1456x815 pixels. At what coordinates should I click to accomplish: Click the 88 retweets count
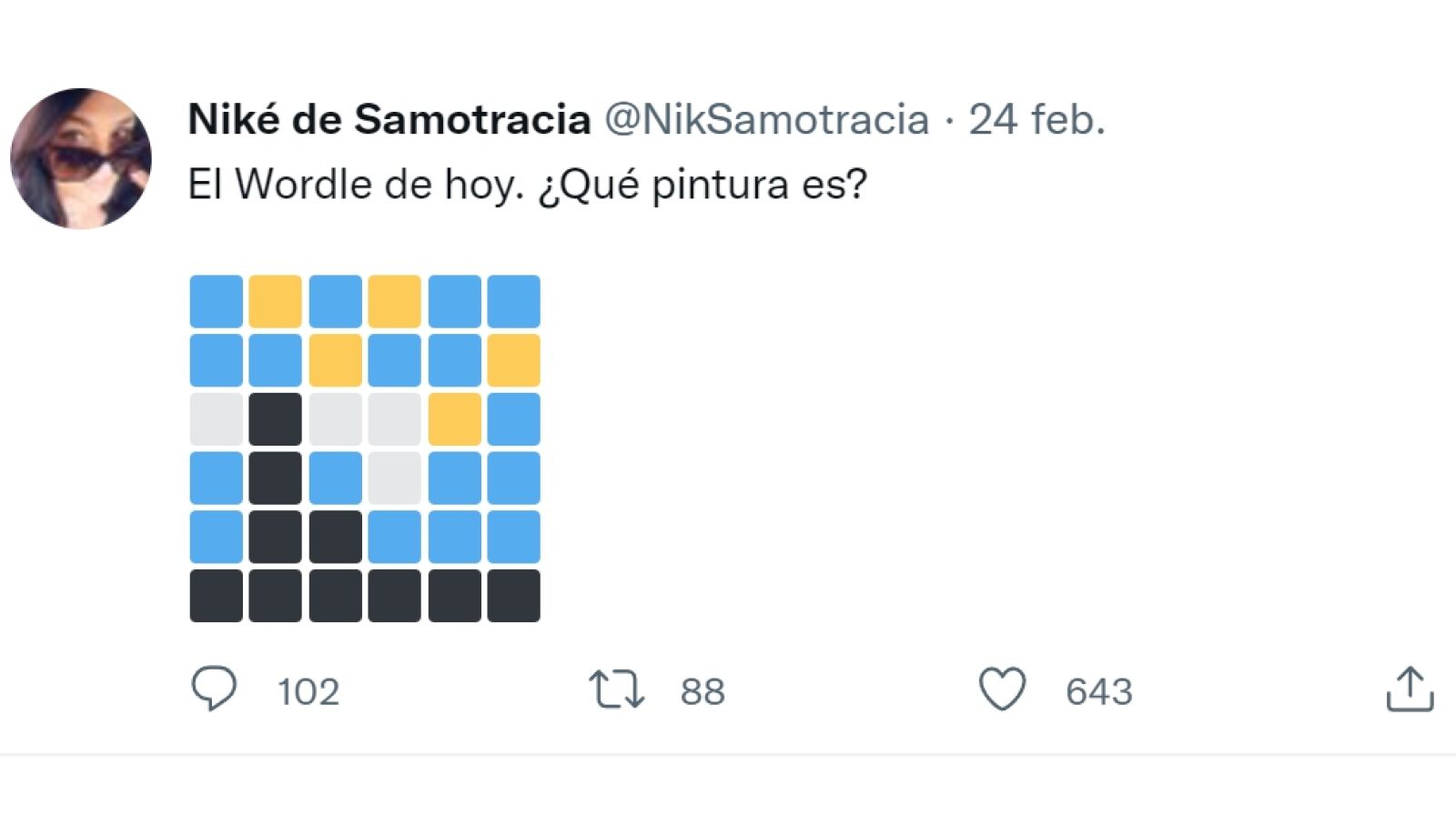[703, 692]
